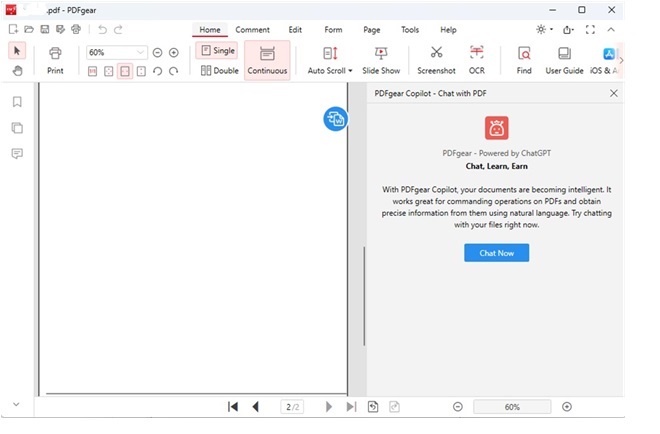Click the document vertical scrollbar
The height and width of the screenshot is (434, 660).
(364, 296)
